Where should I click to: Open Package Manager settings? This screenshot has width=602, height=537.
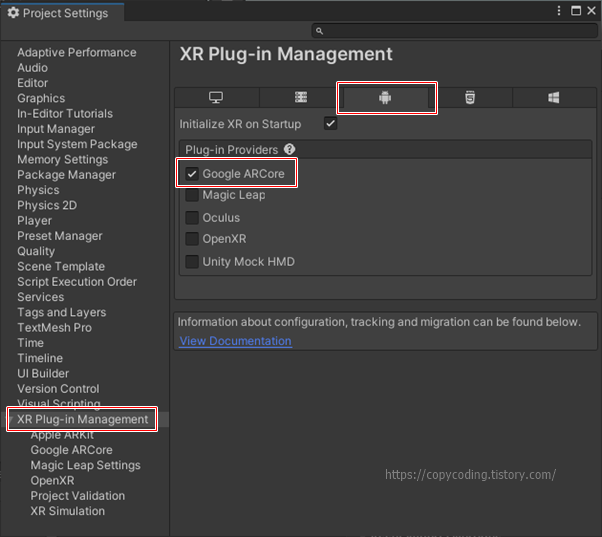(x=66, y=175)
